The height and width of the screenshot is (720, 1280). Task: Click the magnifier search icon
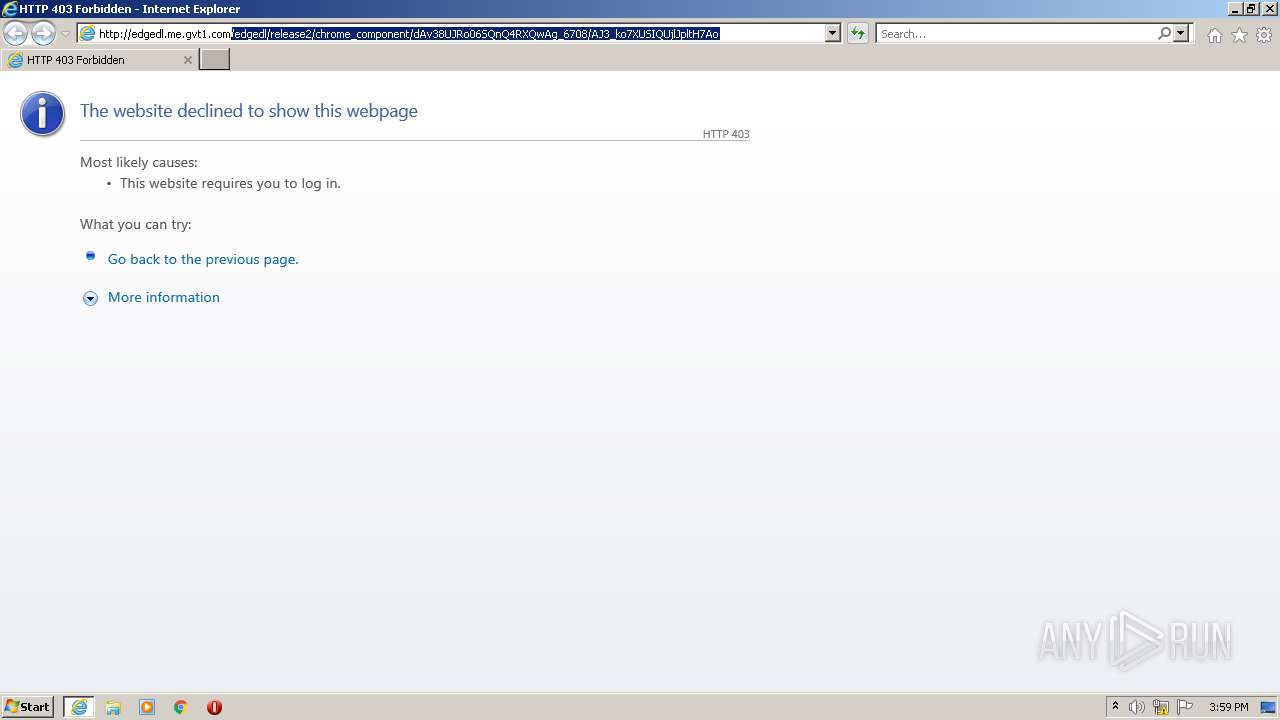pos(1164,33)
